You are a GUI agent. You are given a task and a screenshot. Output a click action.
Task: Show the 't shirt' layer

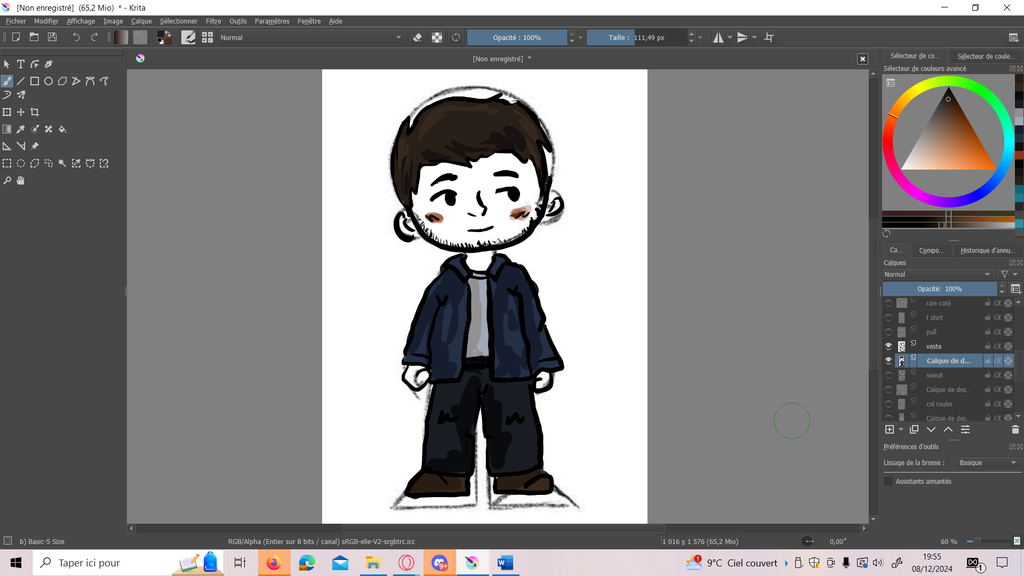click(888, 318)
